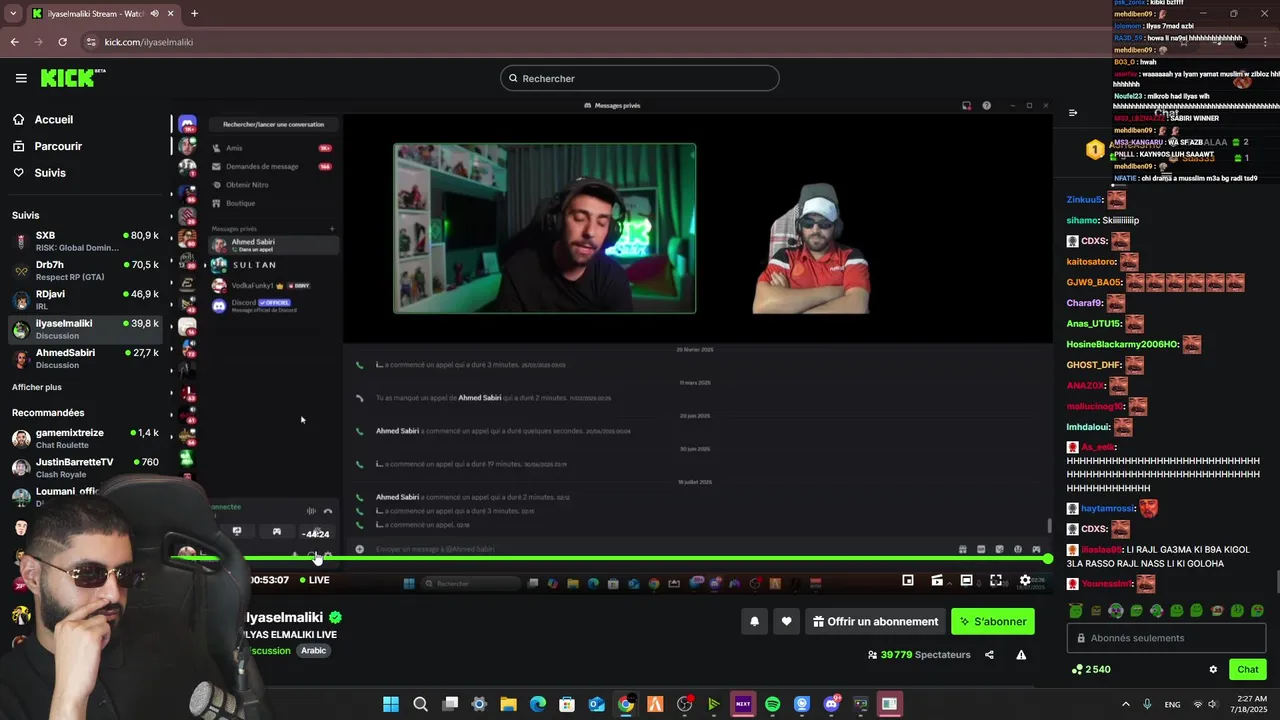Open File Explorer from taskbar
The height and width of the screenshot is (720, 1280).
pos(508,704)
